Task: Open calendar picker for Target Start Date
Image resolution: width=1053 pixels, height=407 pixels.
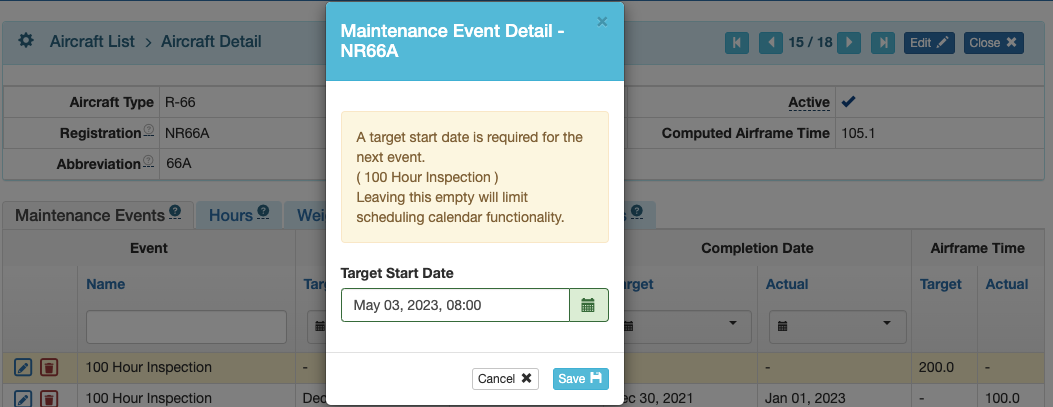Action: (589, 305)
